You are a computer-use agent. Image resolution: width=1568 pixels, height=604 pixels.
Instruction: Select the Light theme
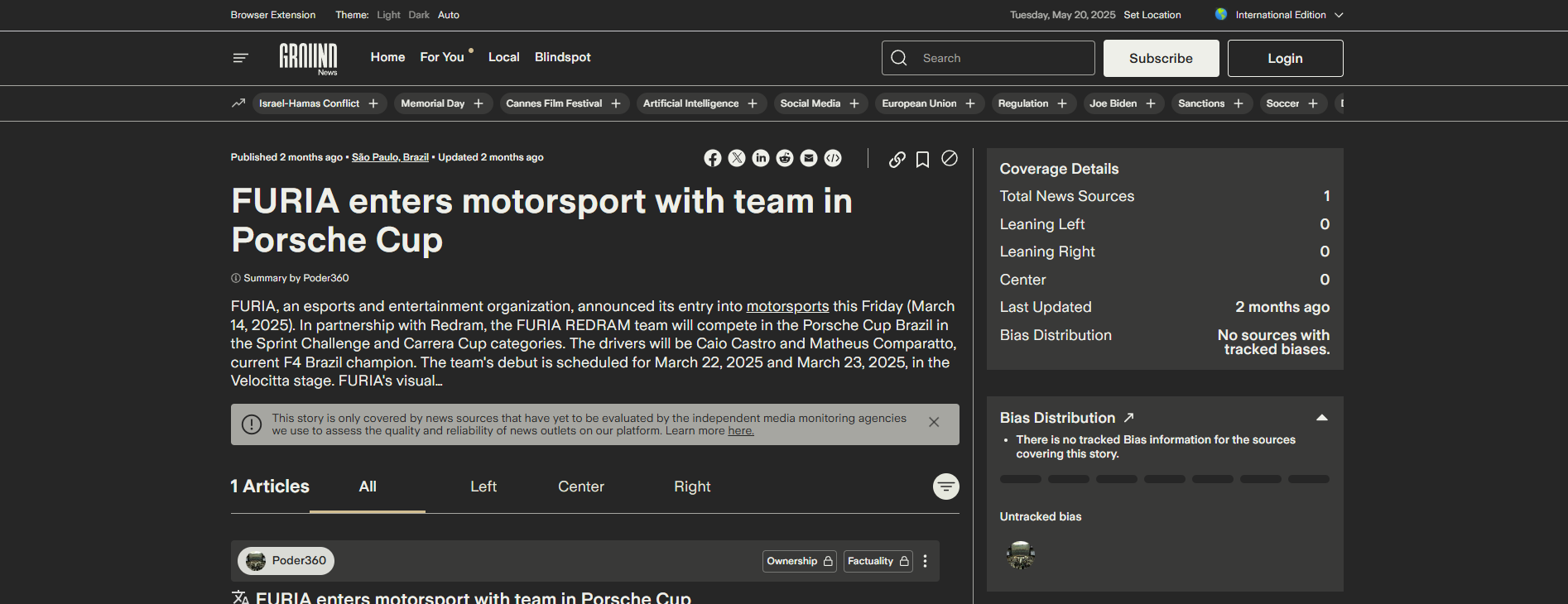coord(388,15)
